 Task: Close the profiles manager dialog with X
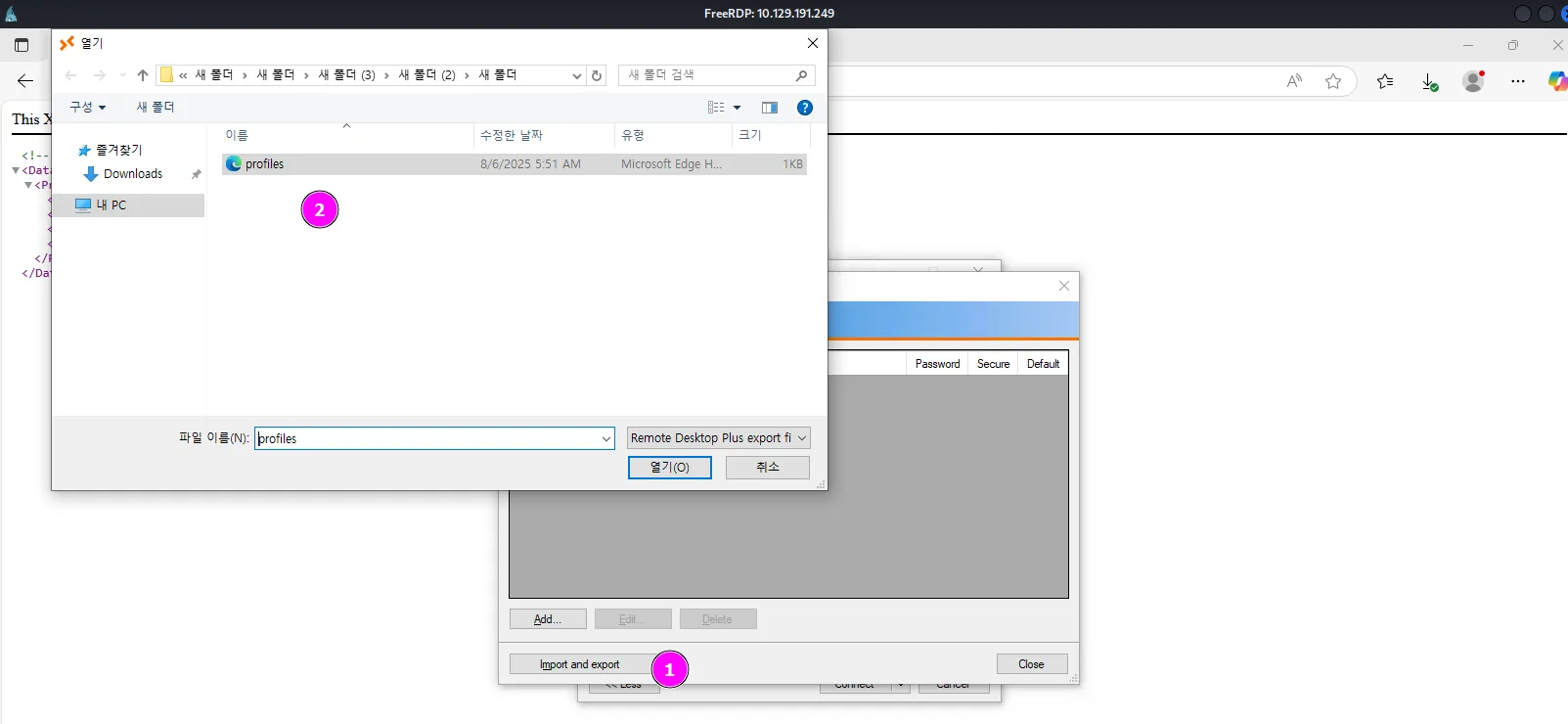(1064, 286)
